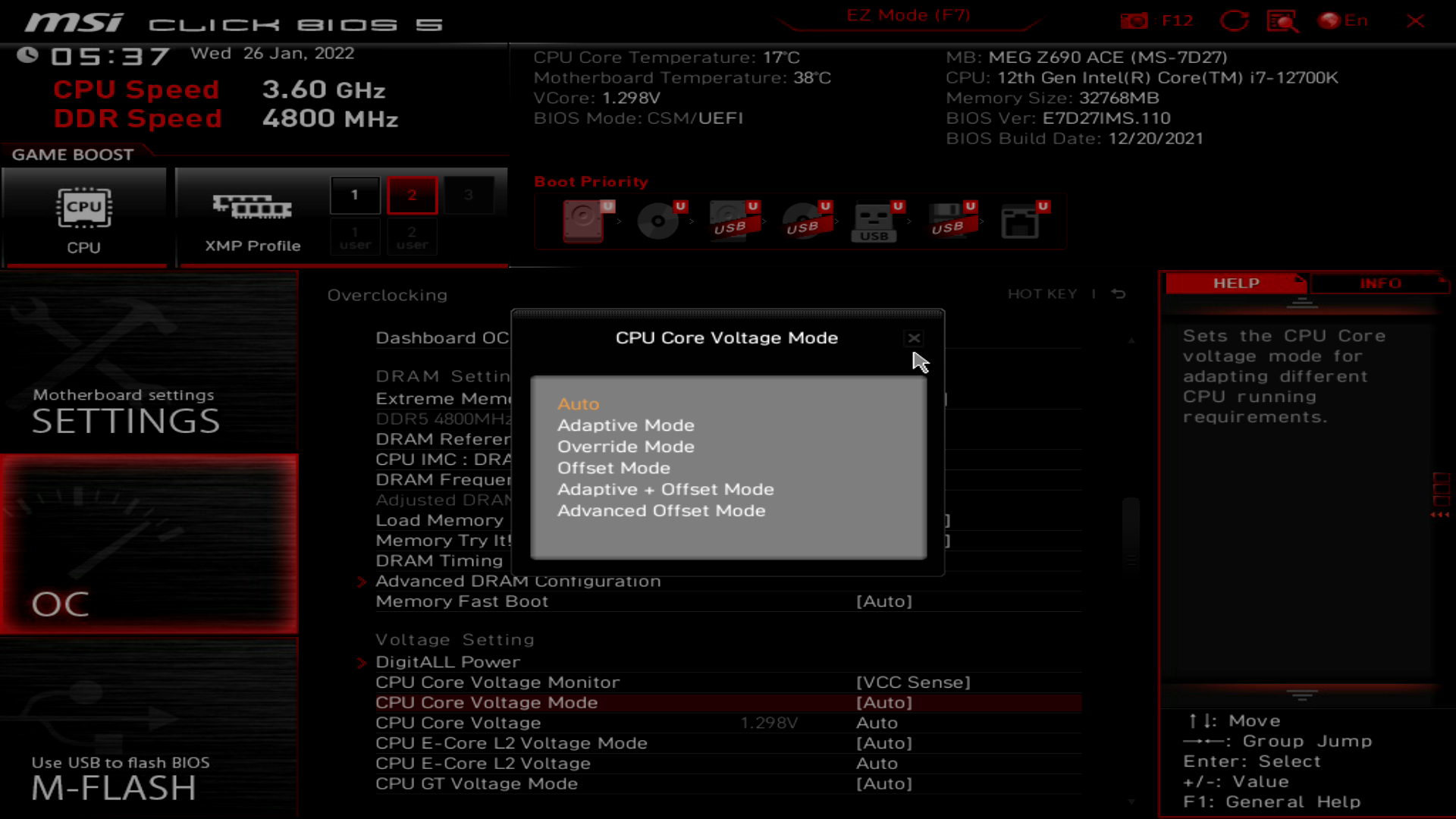Click the hard disk boot priority icon
Screen dimensions: 1456x819
pos(582,221)
